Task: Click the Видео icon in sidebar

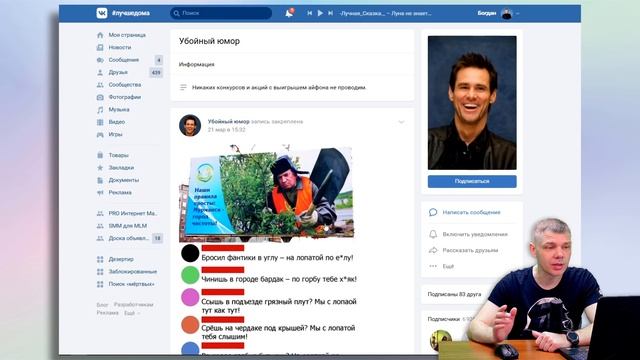Action: coord(100,122)
